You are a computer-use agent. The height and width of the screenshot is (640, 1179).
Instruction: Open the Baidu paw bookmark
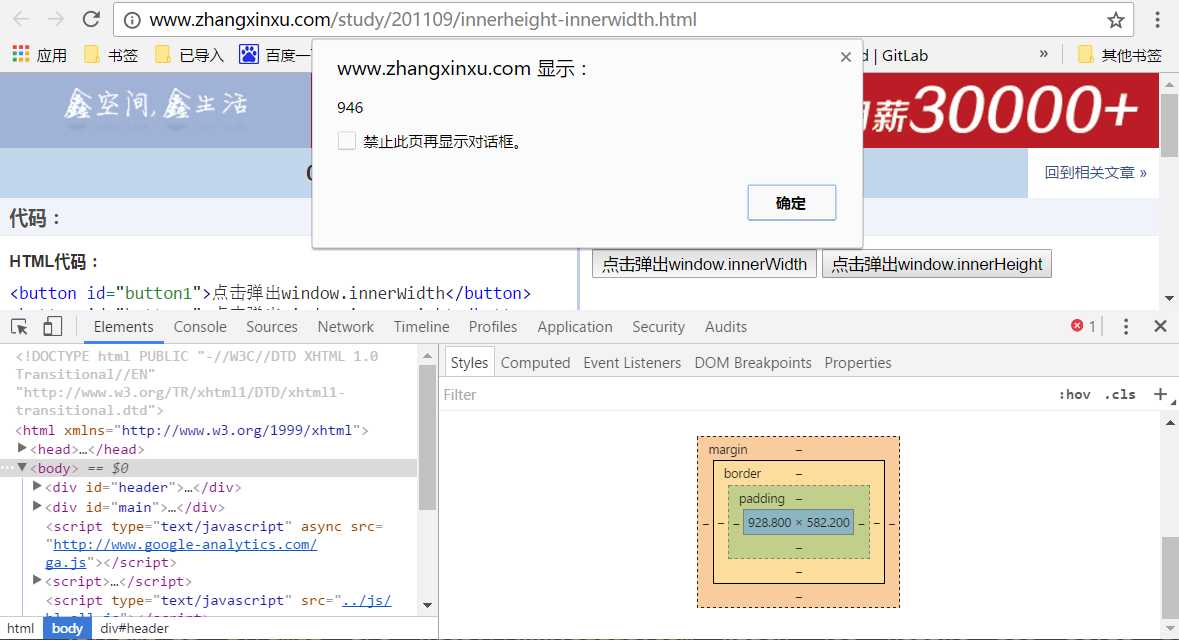(x=249, y=54)
